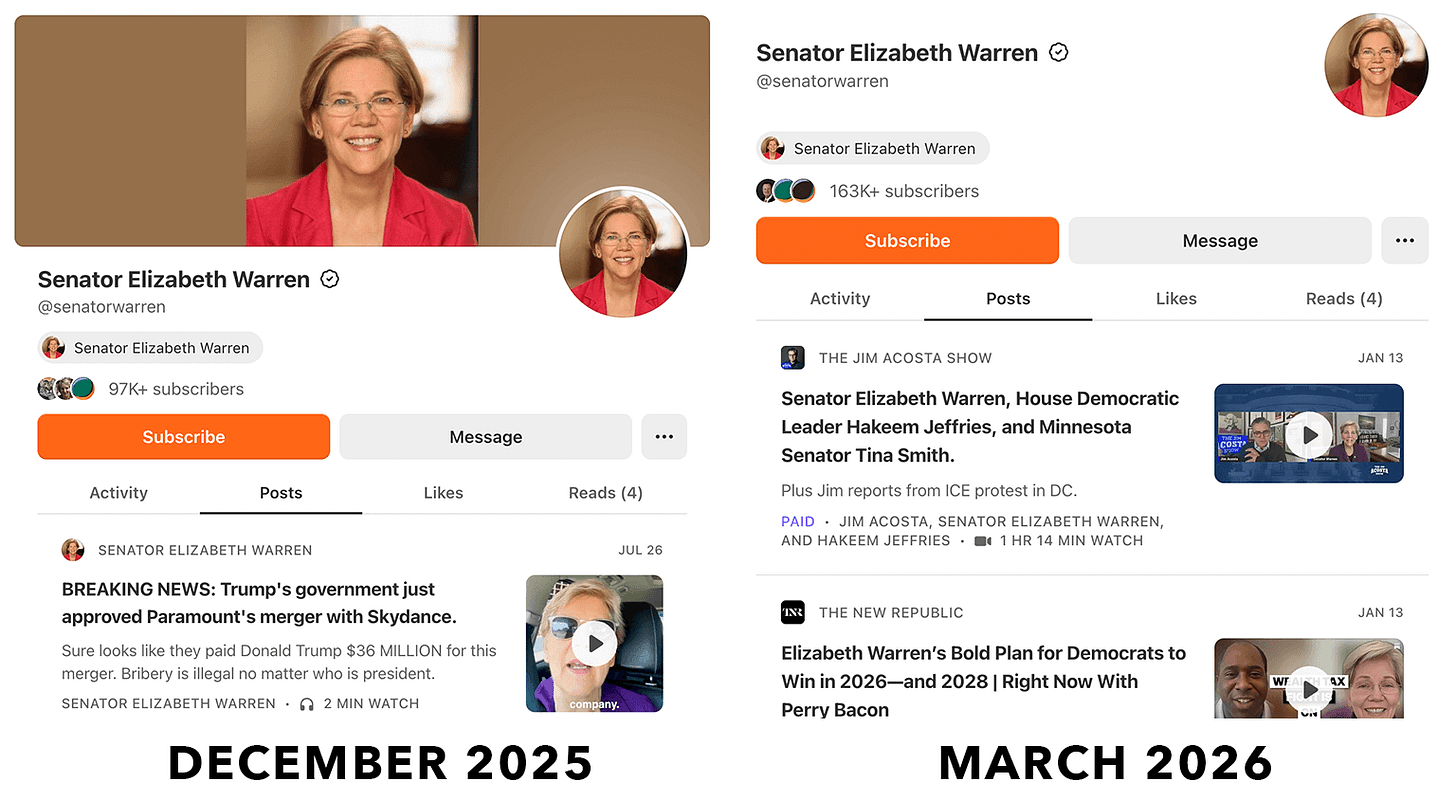Click The Jim Acosta Show publication icon

coord(793,358)
